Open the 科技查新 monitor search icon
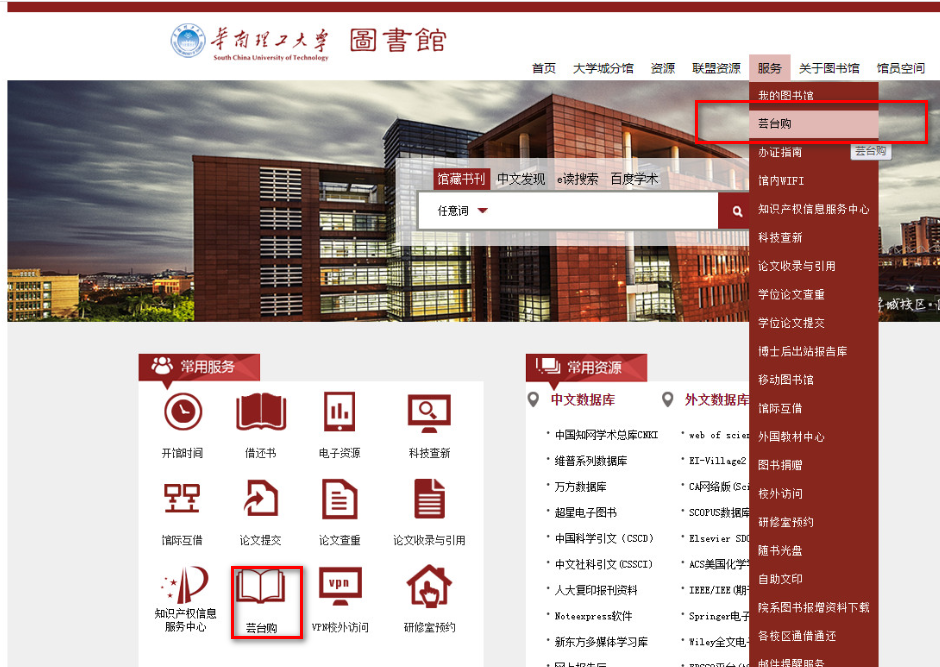 [429, 413]
